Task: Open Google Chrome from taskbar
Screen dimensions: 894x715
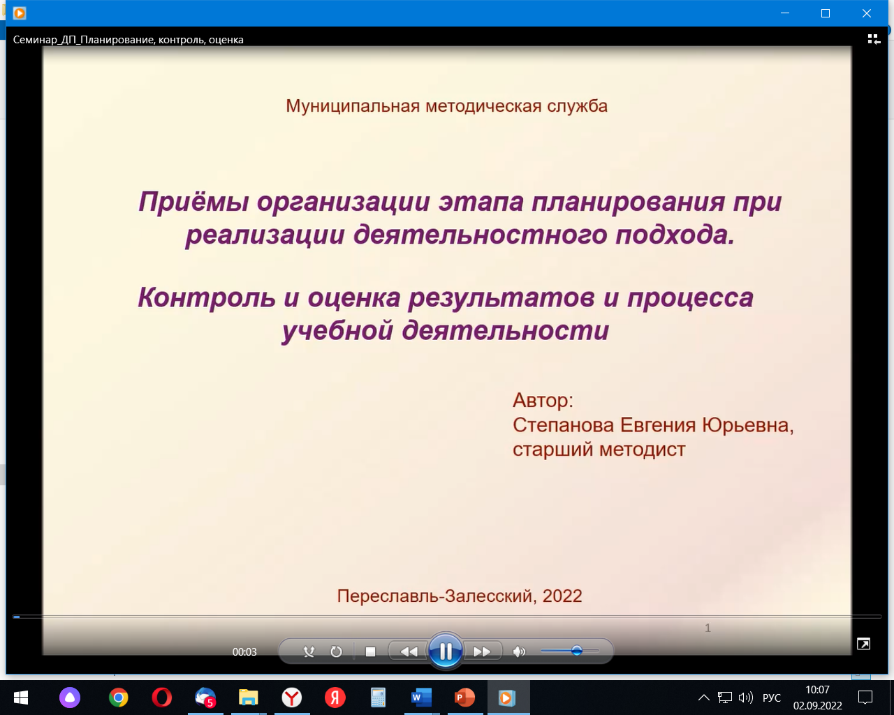Action: pos(119,697)
